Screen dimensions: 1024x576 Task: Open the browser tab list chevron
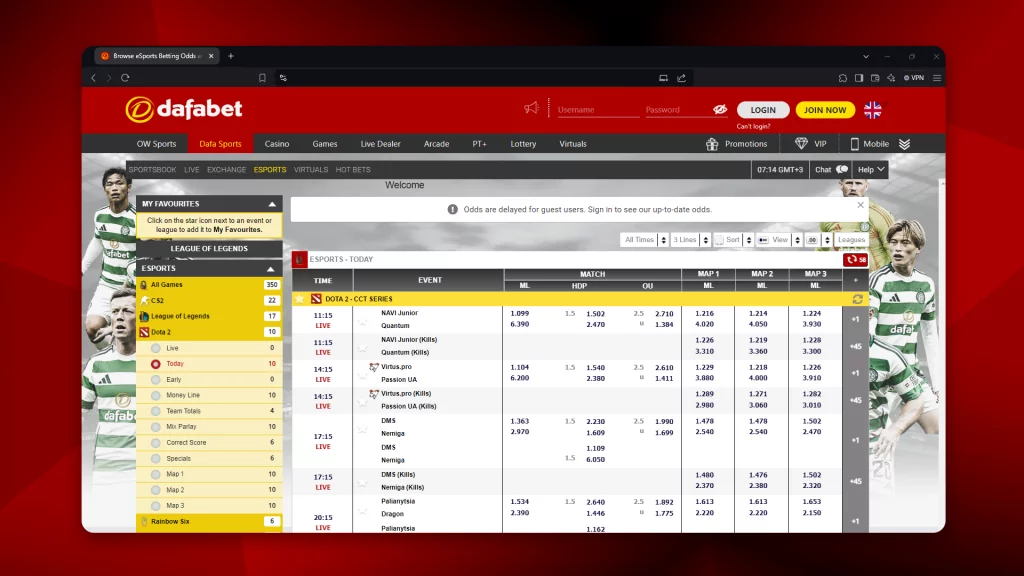866,57
